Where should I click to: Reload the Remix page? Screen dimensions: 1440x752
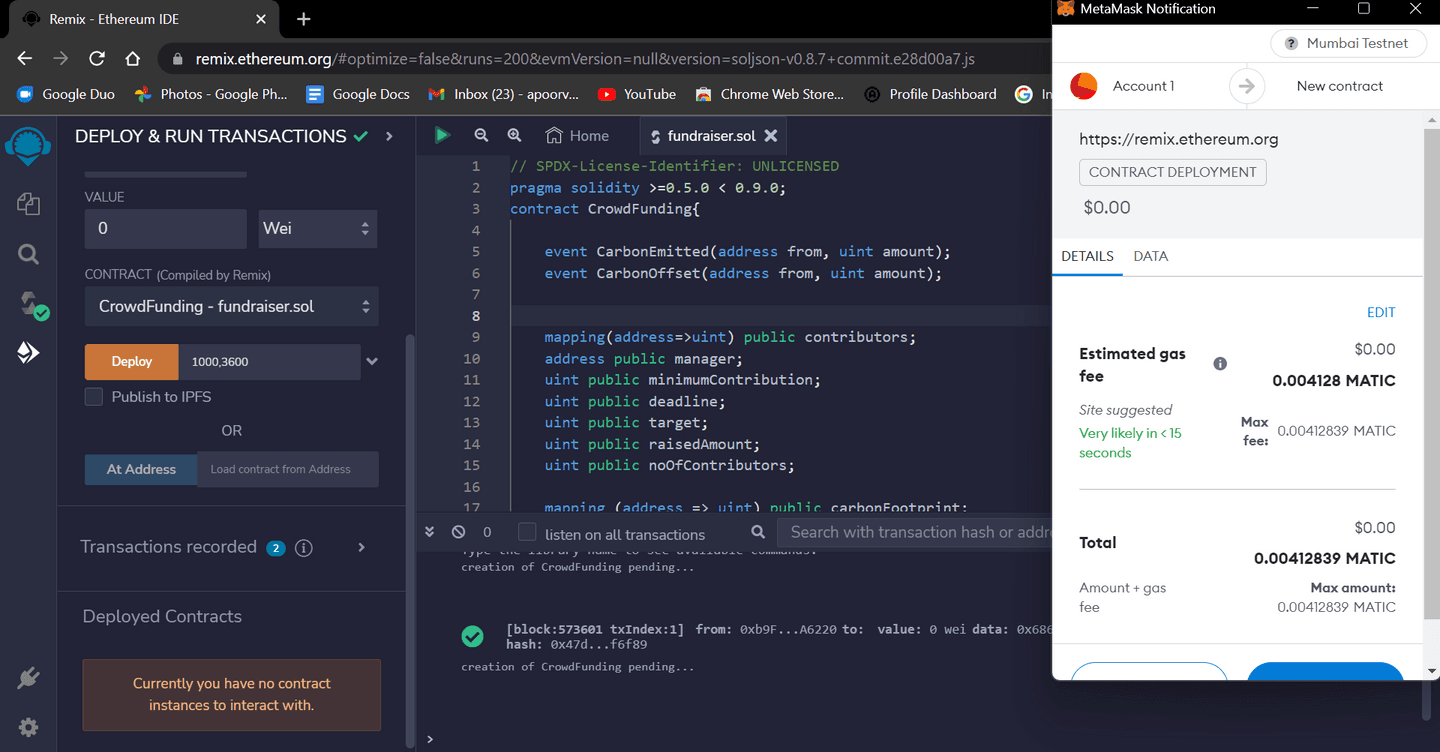[97, 59]
